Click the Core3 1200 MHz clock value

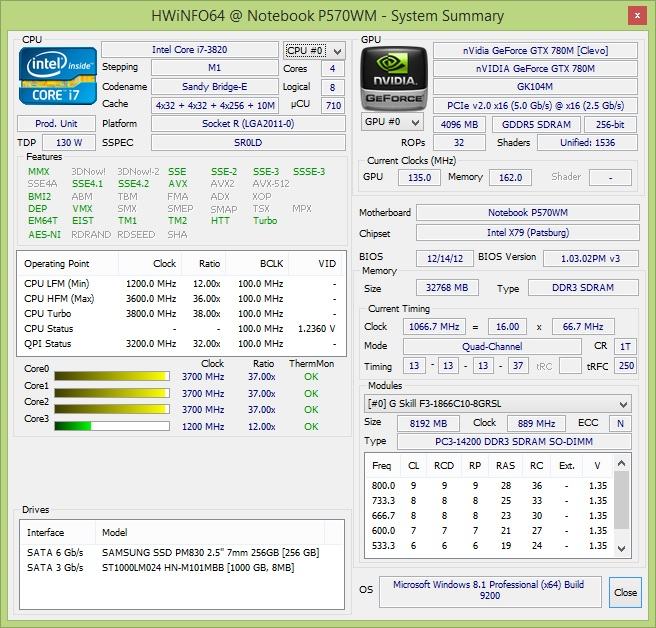click(x=203, y=426)
